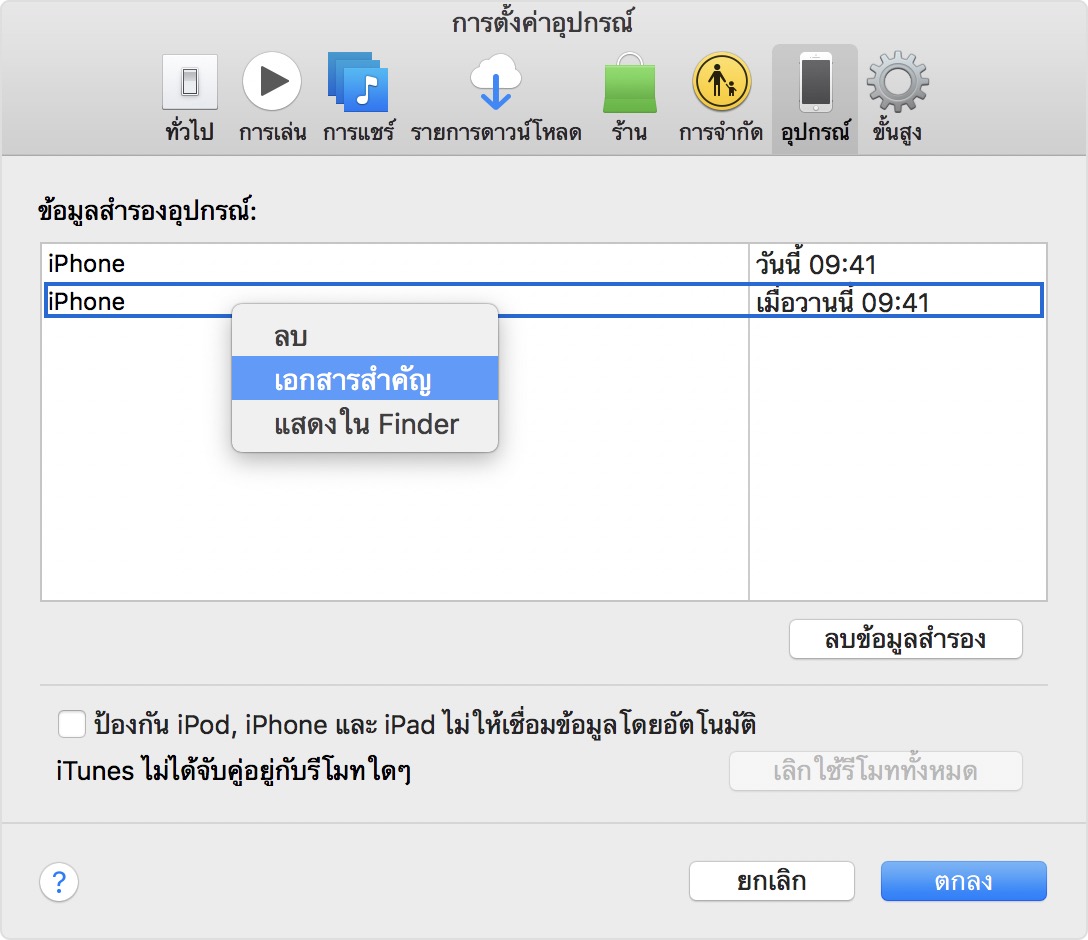Confirm with the ตกลง button
The height and width of the screenshot is (940, 1088).
(x=962, y=881)
